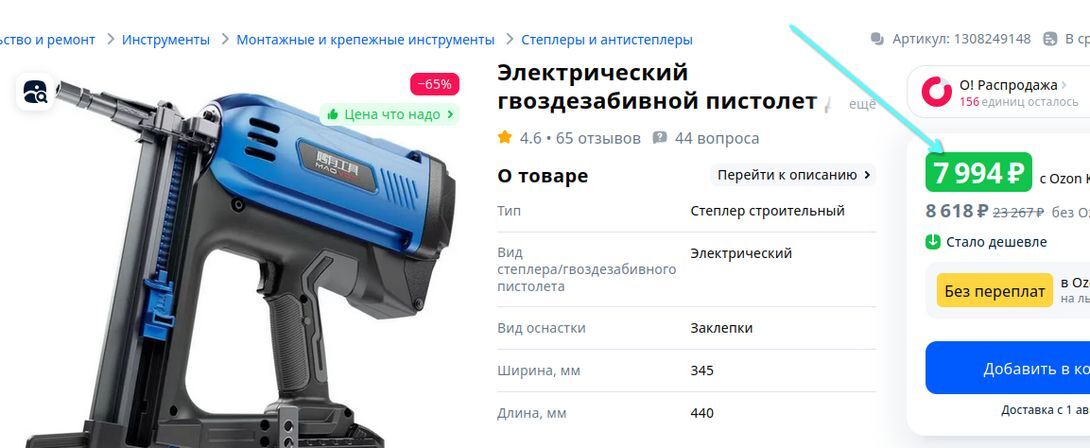Click the copy icon next to Артикул

877,39
